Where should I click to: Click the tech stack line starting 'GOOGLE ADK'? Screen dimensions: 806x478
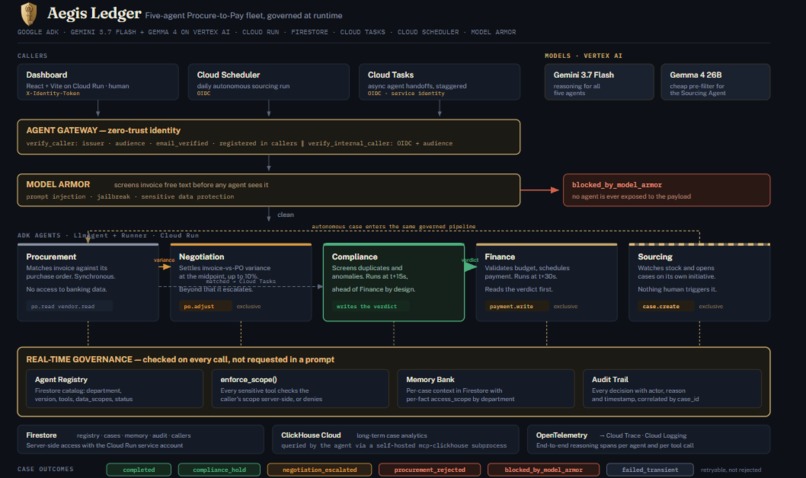(267, 32)
